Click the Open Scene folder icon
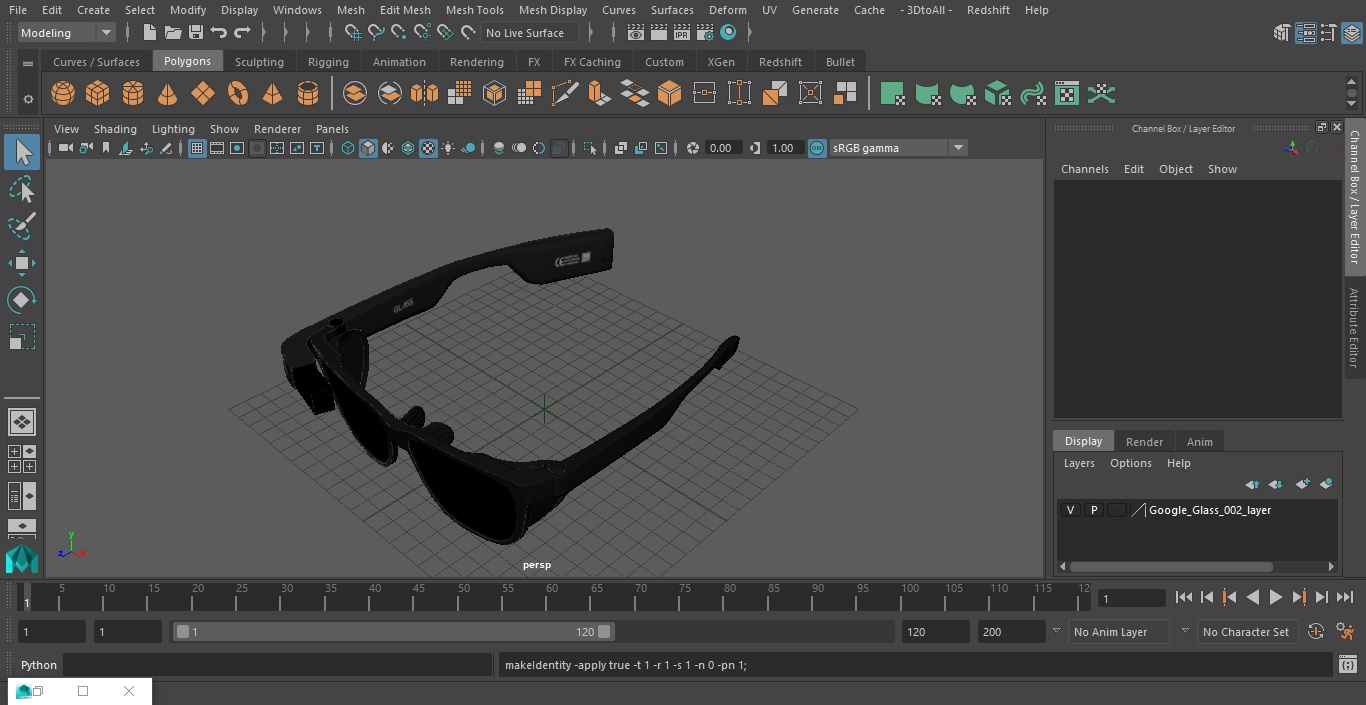This screenshot has width=1366, height=705. (x=173, y=33)
